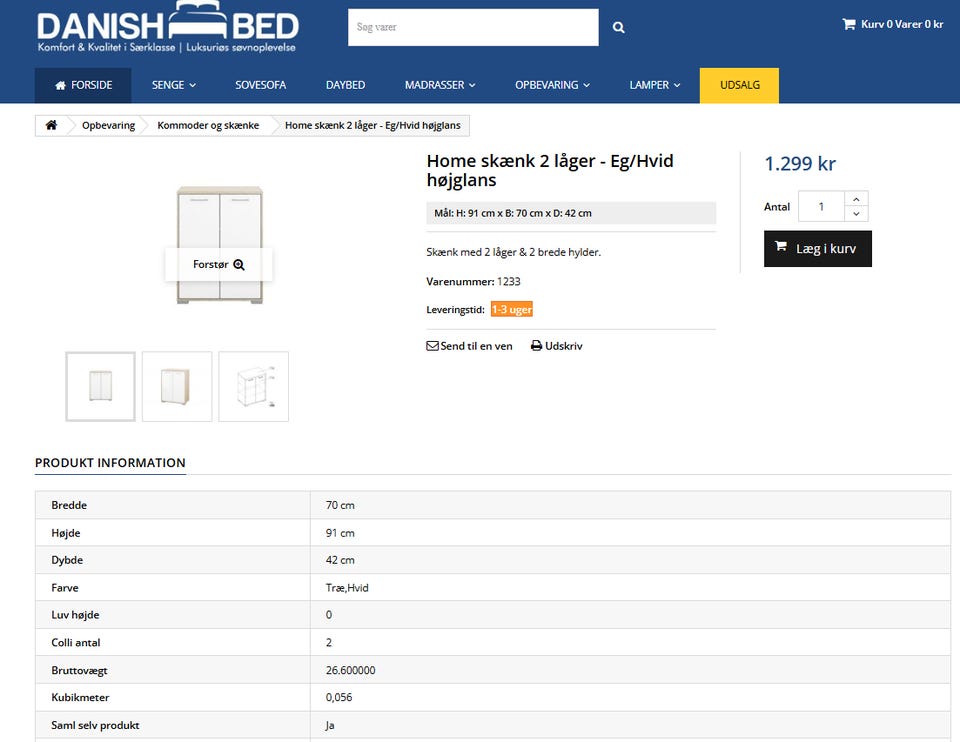Select the second angled-view product thumbnail
Viewport: 960px width, 742px height.
pos(177,386)
